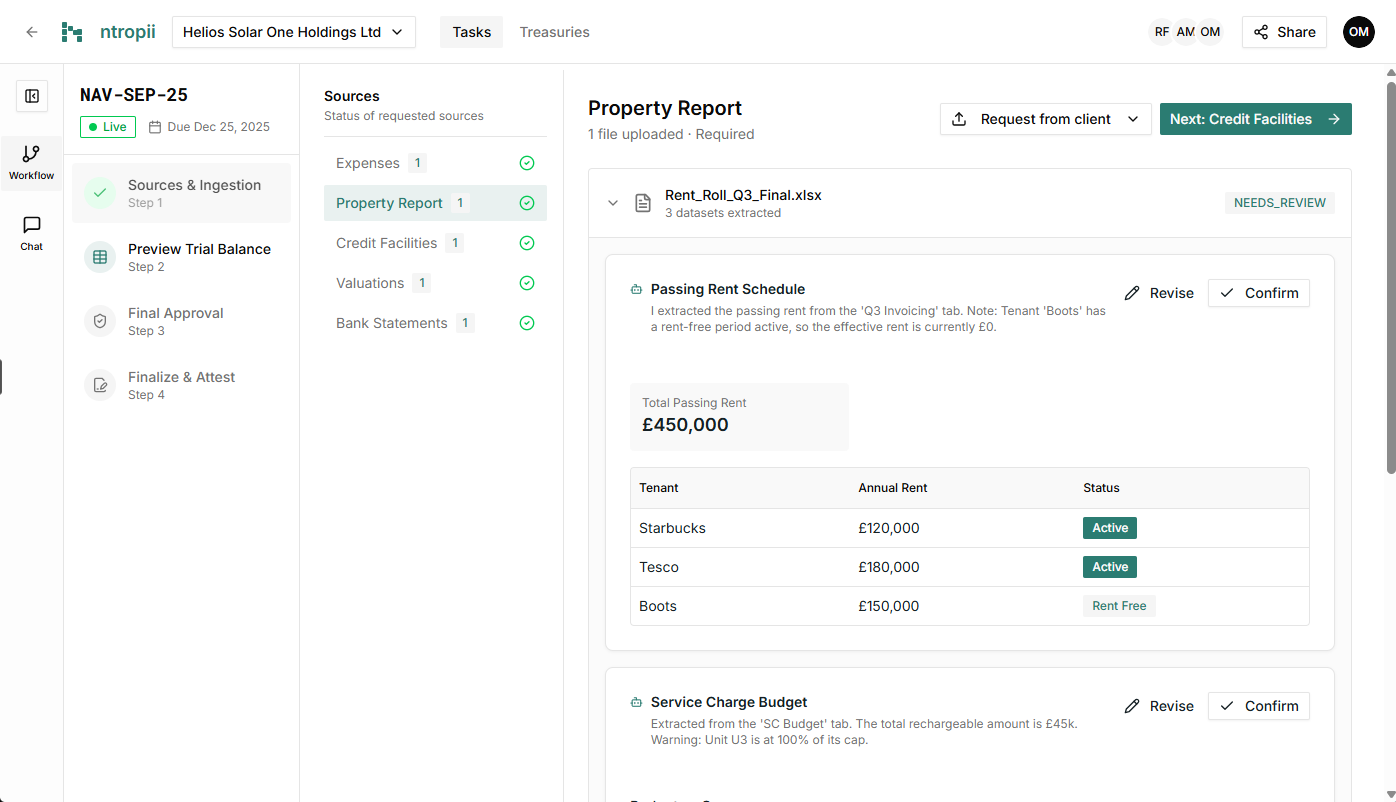
Task: Click the back arrow icon
Action: pos(32,32)
